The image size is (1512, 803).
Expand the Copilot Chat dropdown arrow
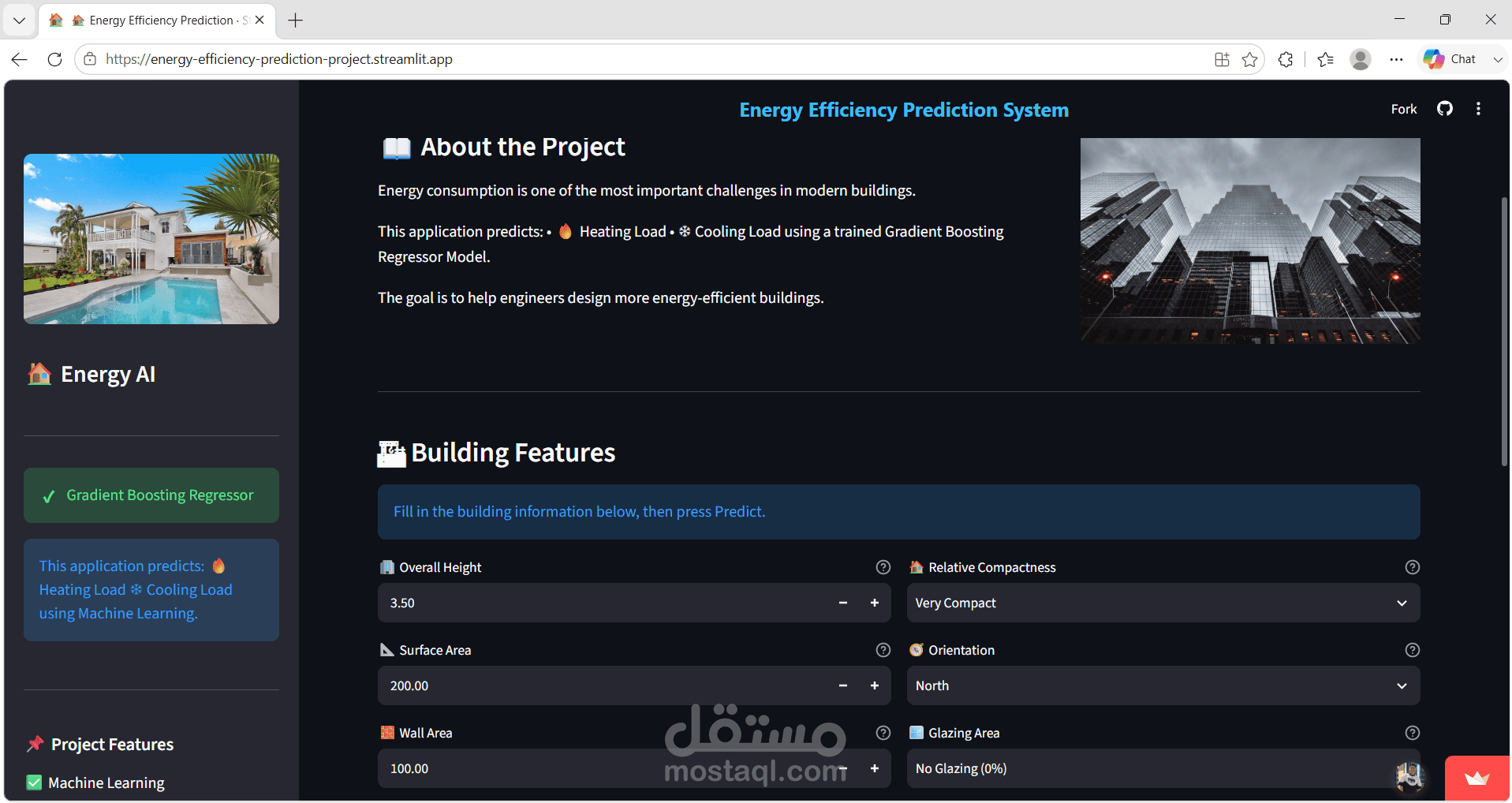click(1497, 59)
